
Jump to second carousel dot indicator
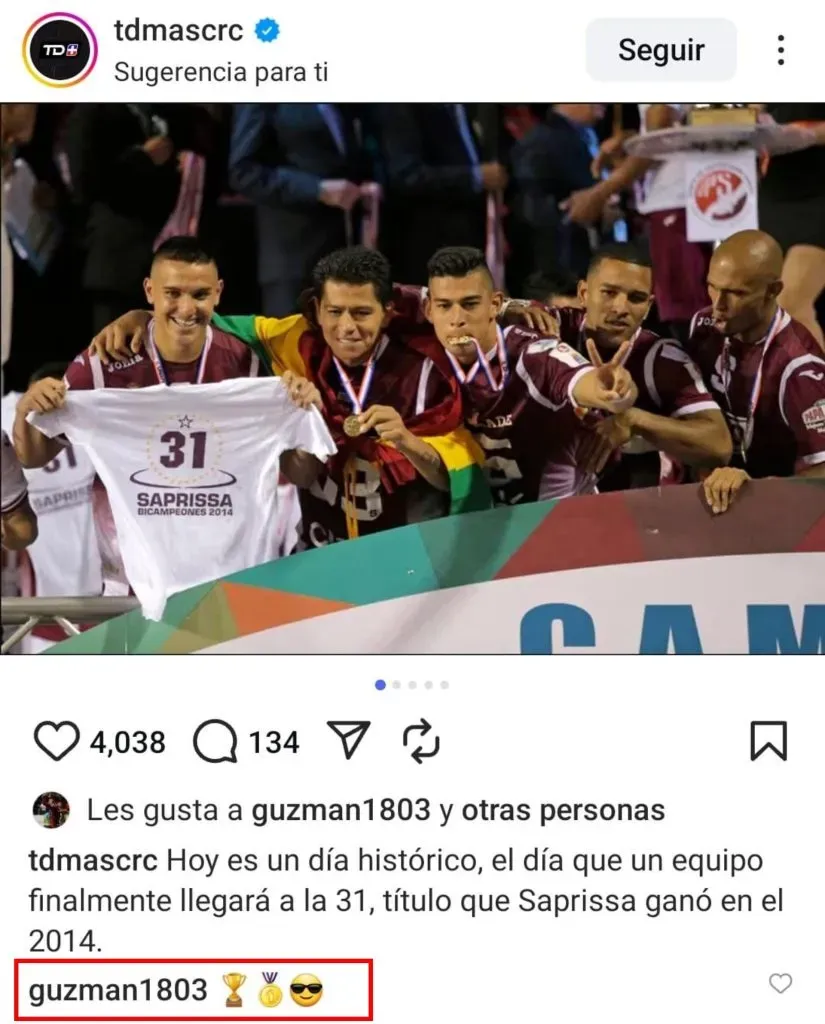396,685
